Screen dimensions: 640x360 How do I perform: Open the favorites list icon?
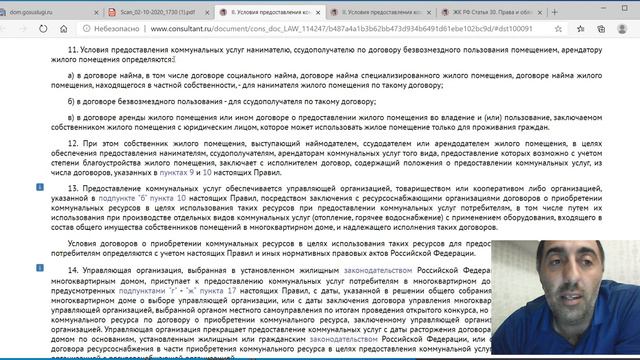coord(580,29)
